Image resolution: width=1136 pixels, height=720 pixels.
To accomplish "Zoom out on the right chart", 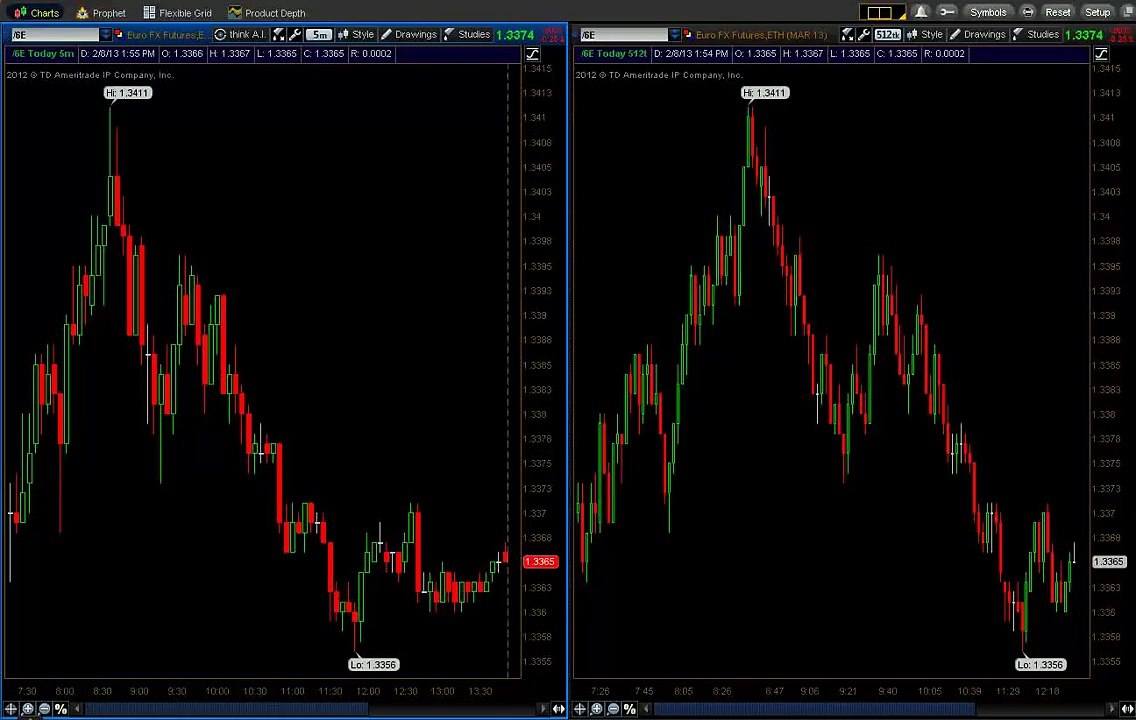I will coord(613,709).
